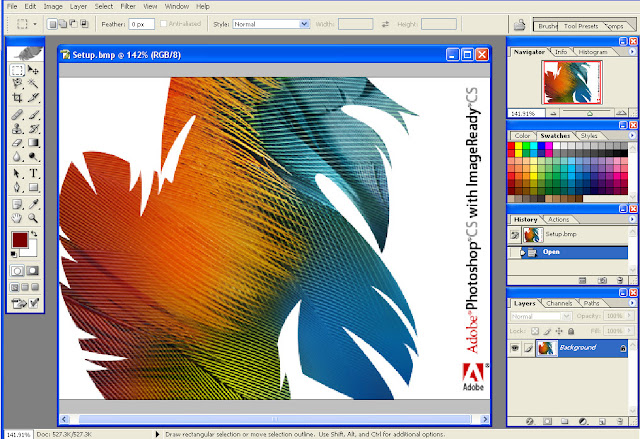Screen dimensions: 640x439
Task: Click the Navigator zoom in button
Action: (x=621, y=113)
